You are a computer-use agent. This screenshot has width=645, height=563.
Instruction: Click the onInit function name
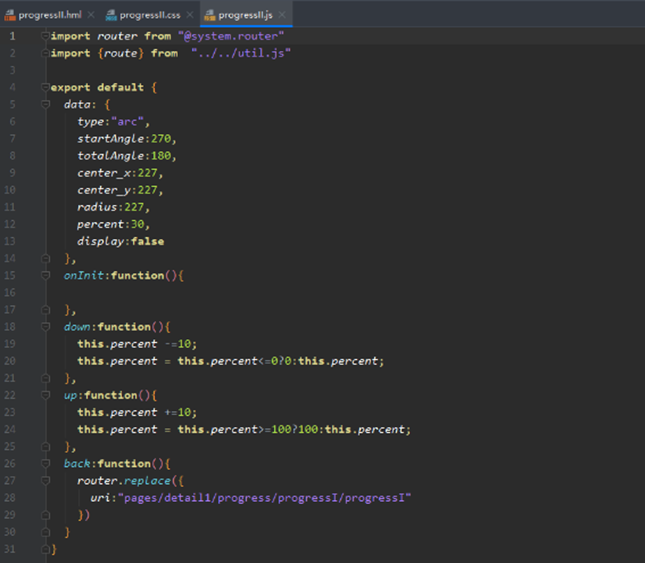[x=84, y=275]
